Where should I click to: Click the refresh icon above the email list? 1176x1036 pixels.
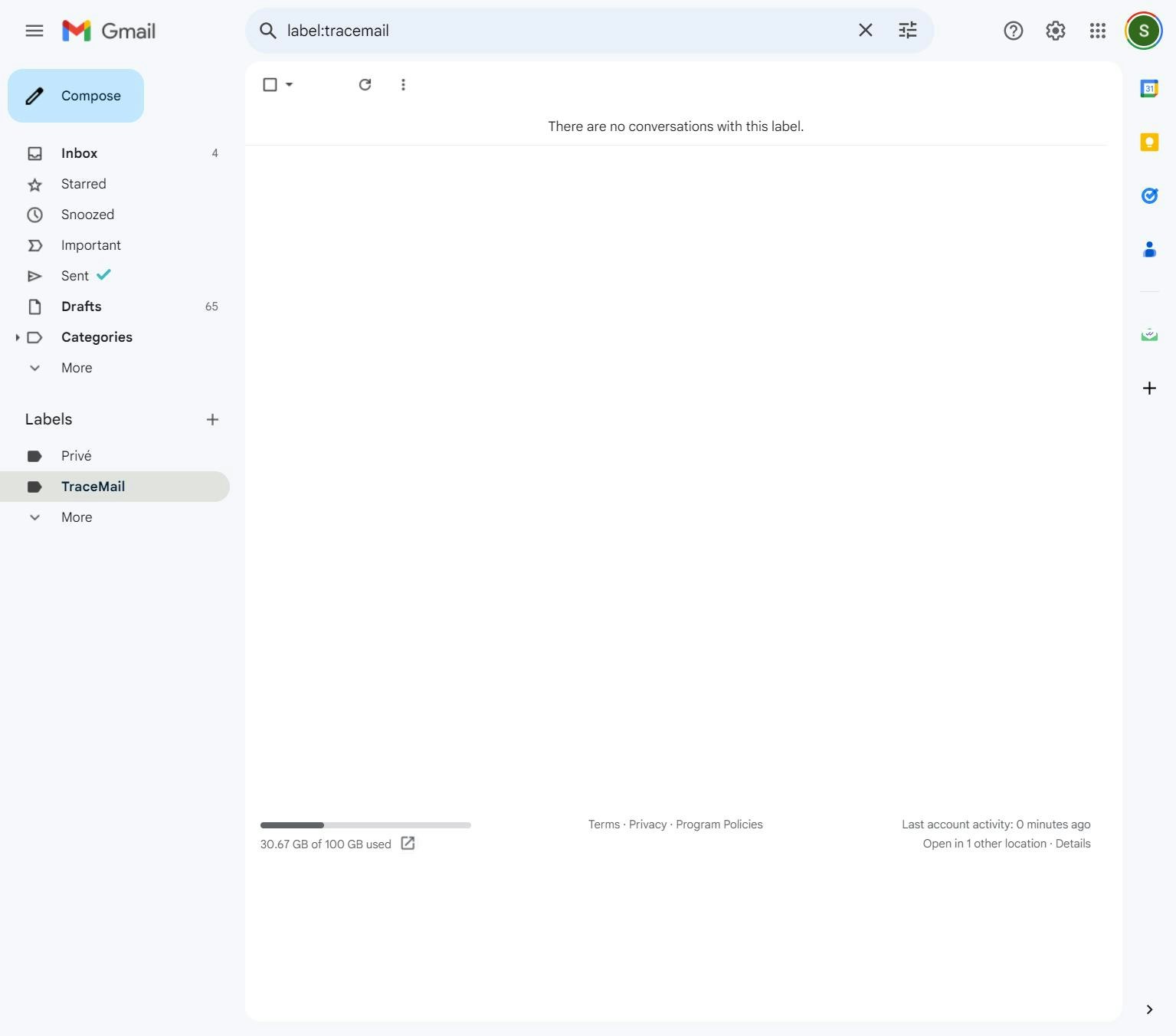365,84
